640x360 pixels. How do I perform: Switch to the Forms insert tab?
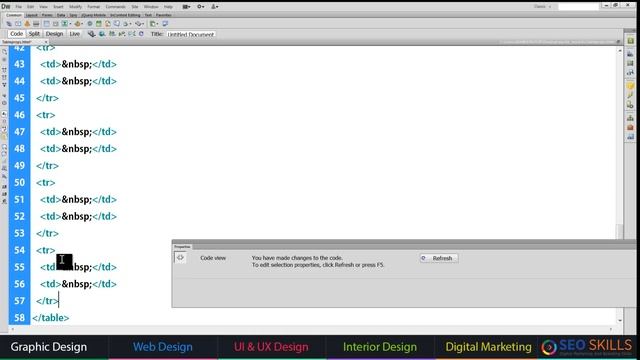click(x=47, y=15)
